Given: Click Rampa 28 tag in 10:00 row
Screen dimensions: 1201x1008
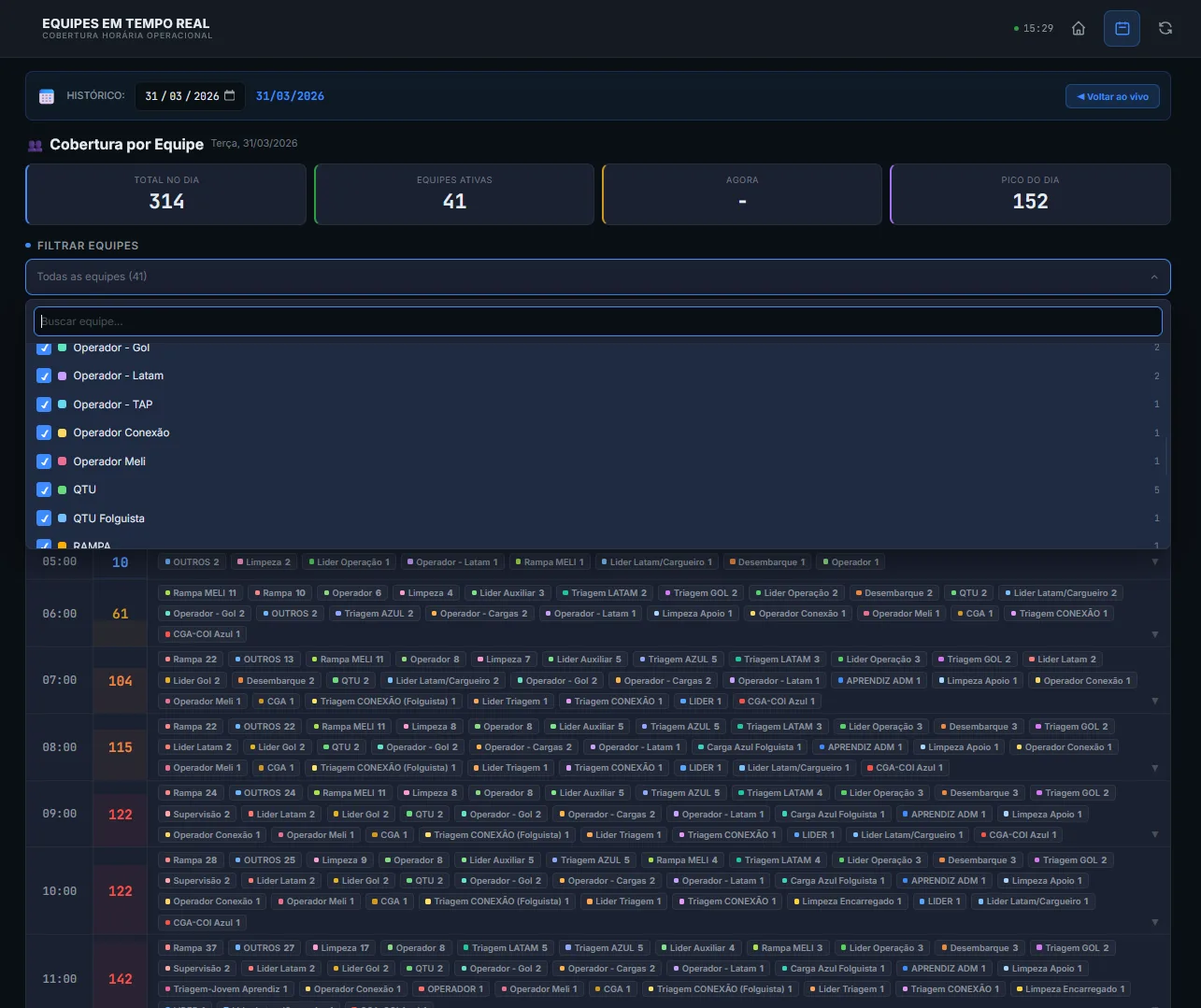Looking at the screenshot, I should click(x=191, y=860).
